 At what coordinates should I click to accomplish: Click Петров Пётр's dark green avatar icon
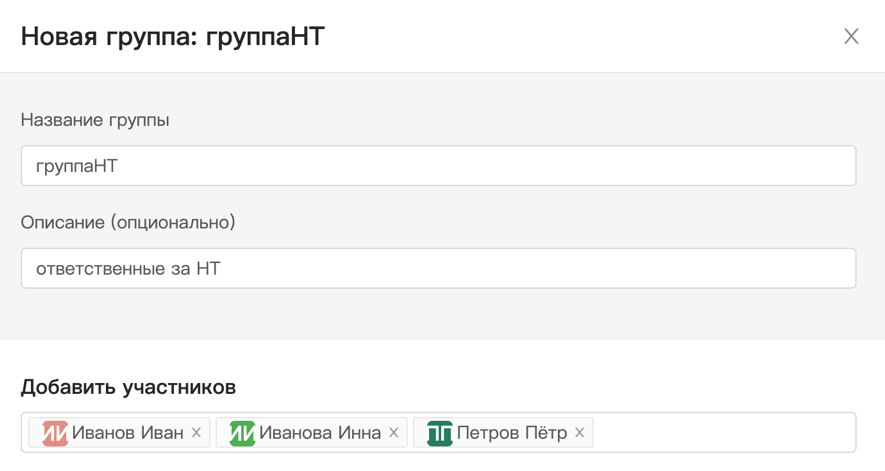click(440, 433)
